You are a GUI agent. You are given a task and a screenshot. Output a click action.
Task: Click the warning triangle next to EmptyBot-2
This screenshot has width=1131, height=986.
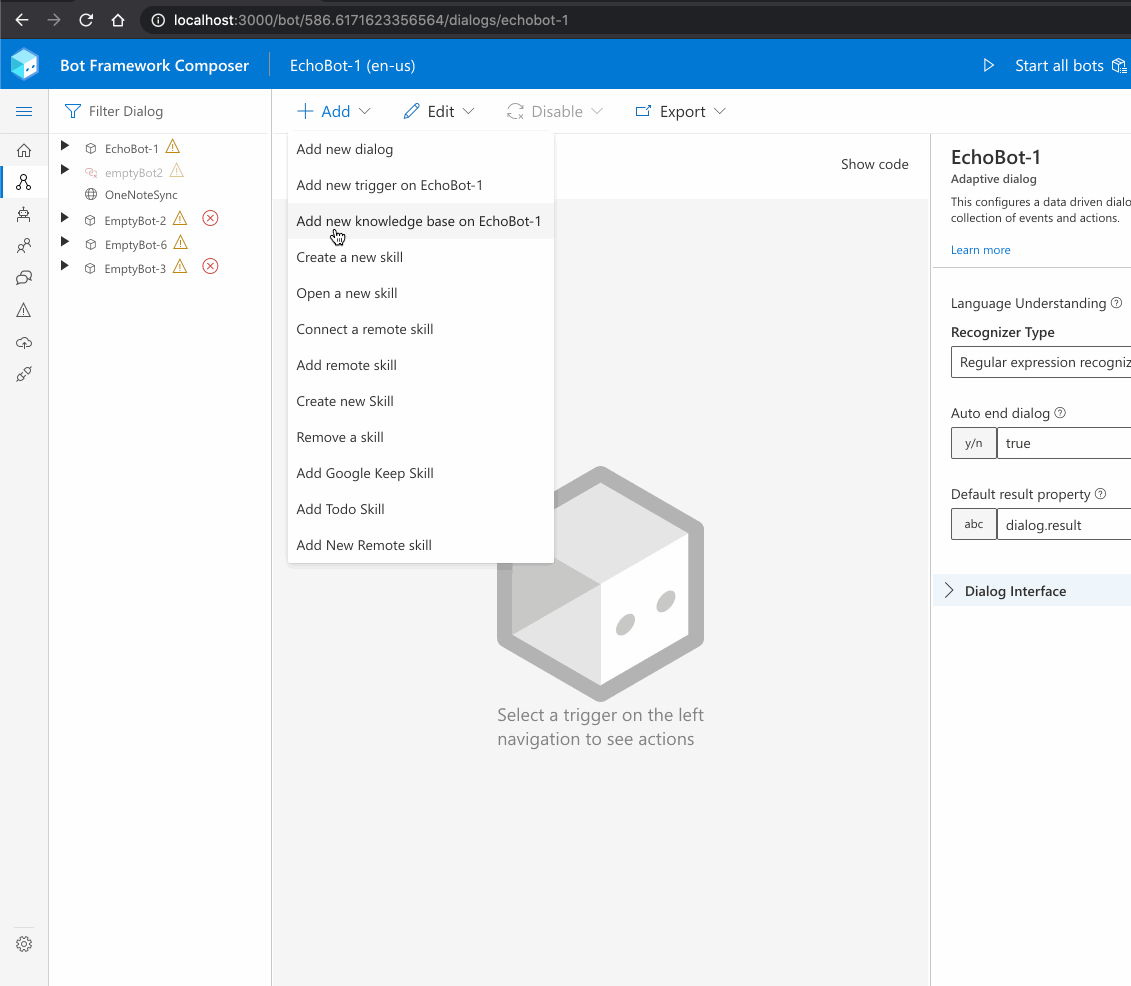(180, 219)
